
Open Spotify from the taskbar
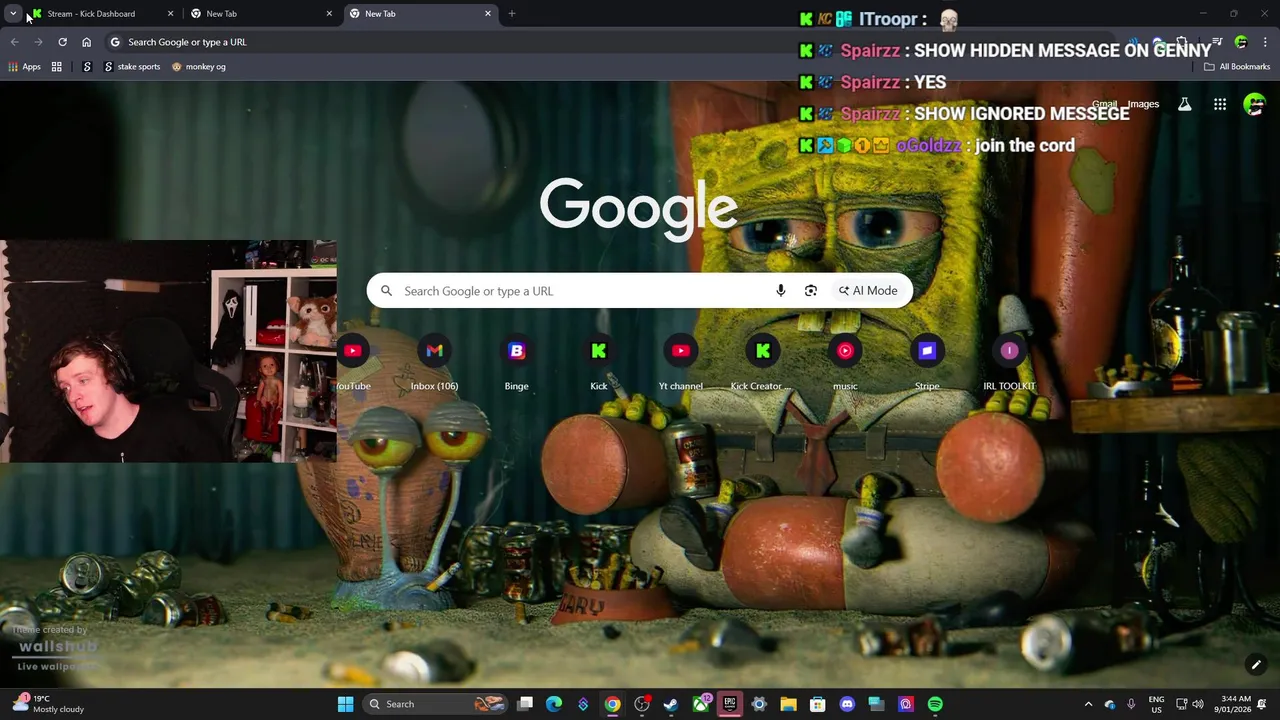pyautogui.click(x=935, y=704)
